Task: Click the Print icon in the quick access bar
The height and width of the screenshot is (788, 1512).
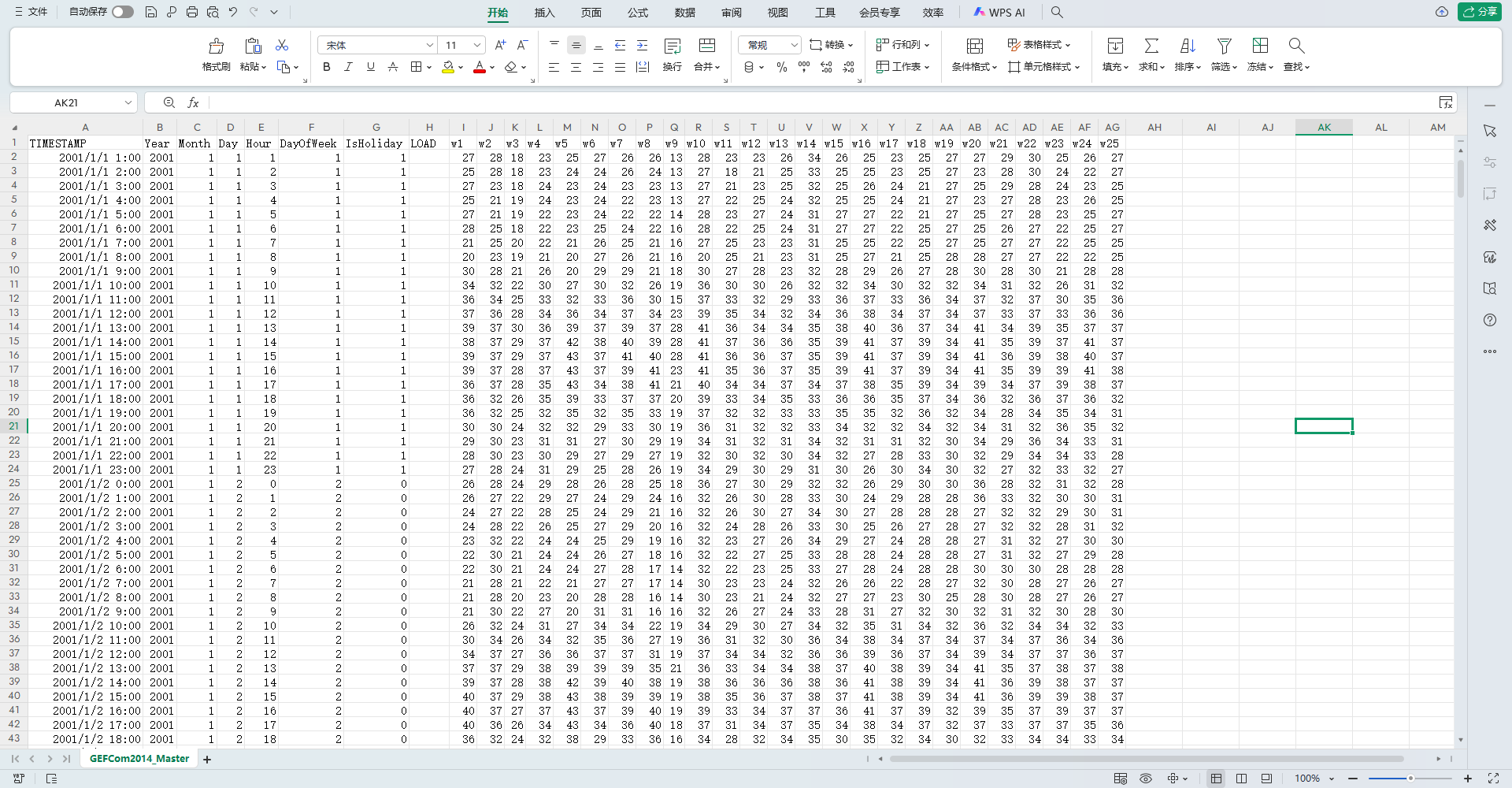Action: point(192,12)
